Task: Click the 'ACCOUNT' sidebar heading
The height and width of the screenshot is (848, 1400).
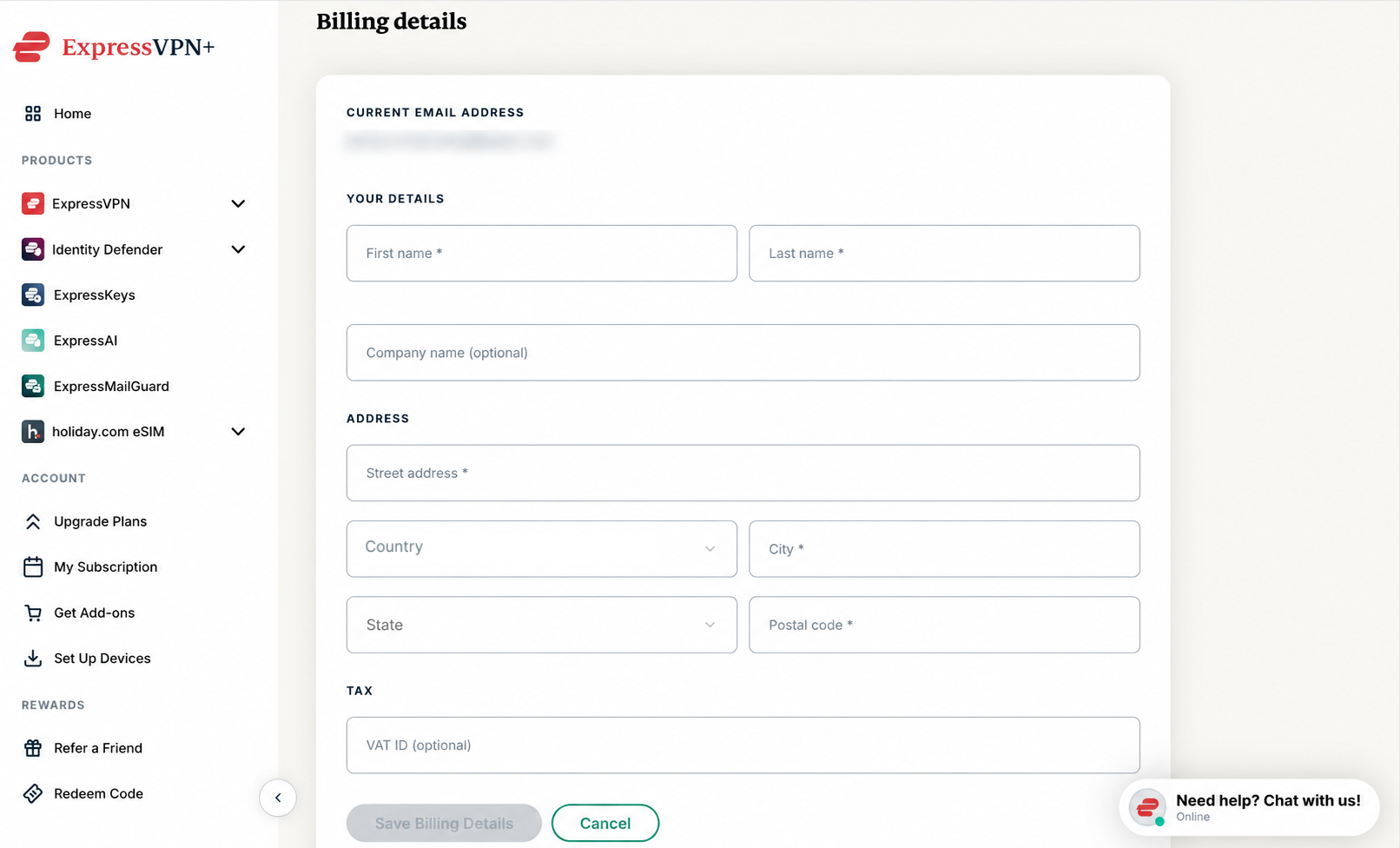Action: 54,479
